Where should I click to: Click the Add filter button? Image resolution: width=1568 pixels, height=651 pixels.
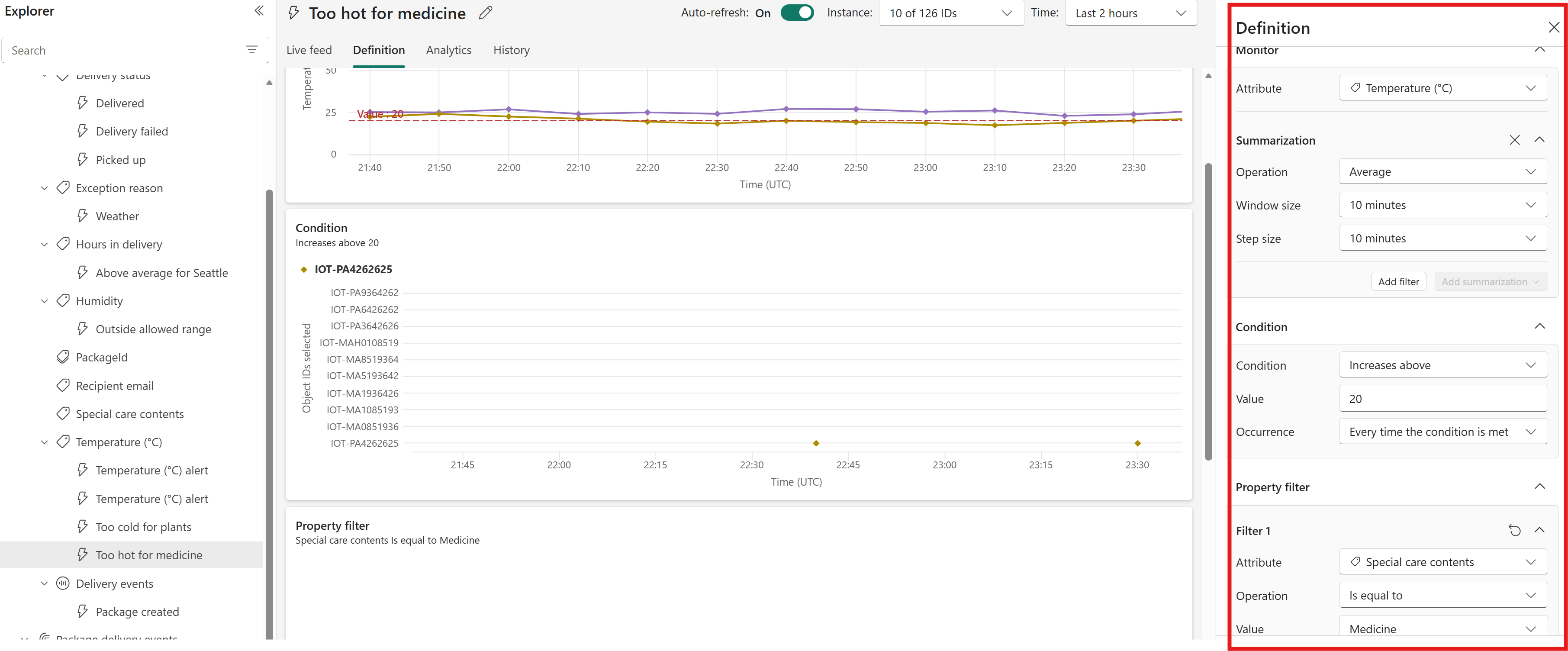1398,281
